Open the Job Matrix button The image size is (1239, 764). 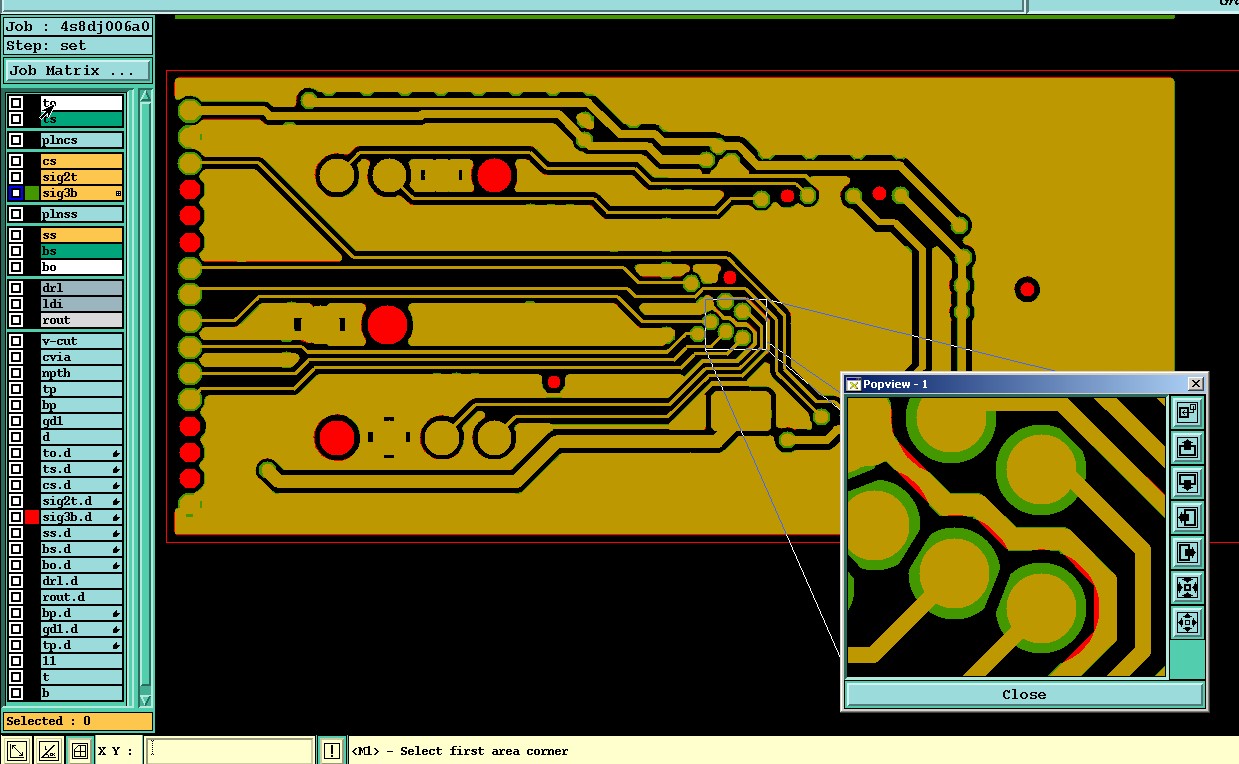click(78, 71)
